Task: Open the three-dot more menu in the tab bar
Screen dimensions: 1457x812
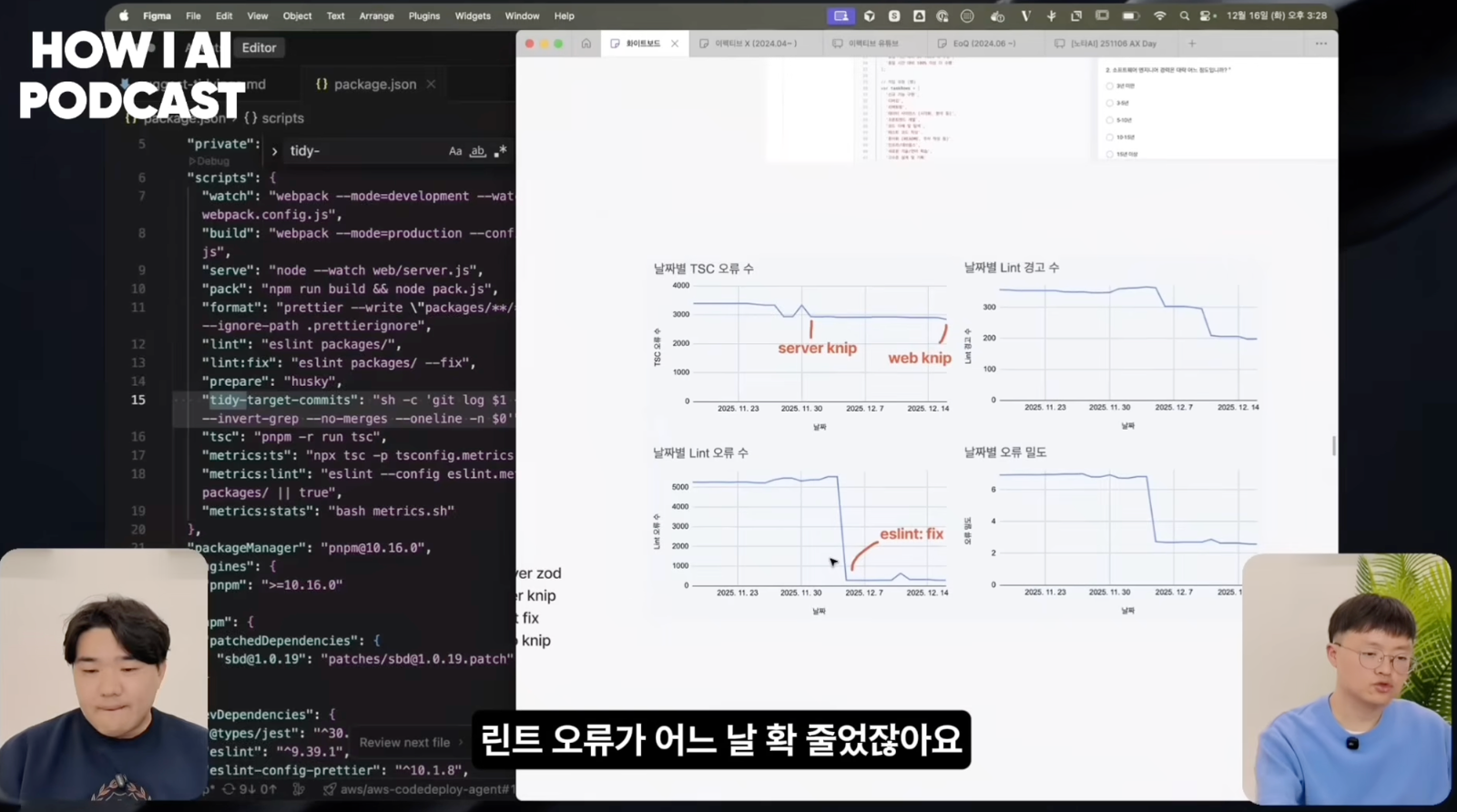Action: (x=1321, y=43)
